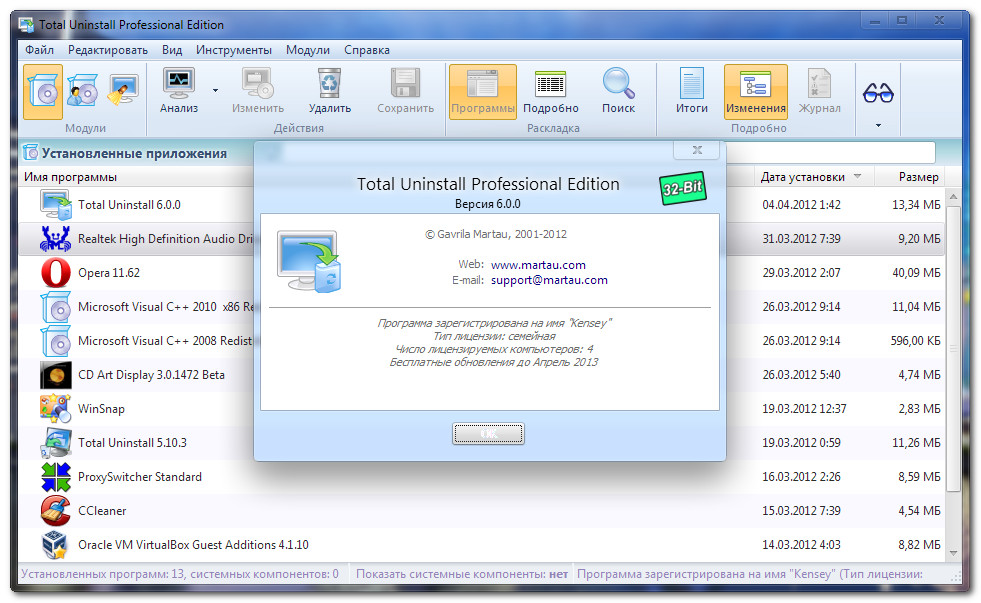The width and height of the screenshot is (981, 603).
Task: Open the Инструменты menu
Action: pyautogui.click(x=233, y=50)
